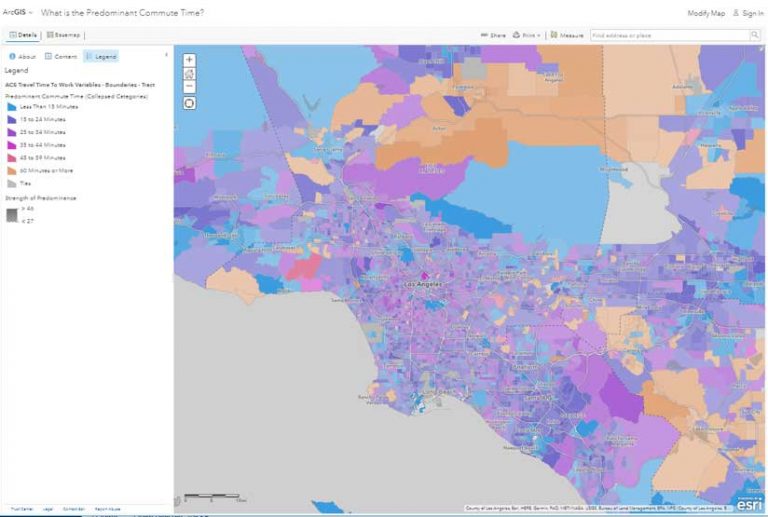
Task: Click the Esri logo
Action: pyautogui.click(x=750, y=503)
